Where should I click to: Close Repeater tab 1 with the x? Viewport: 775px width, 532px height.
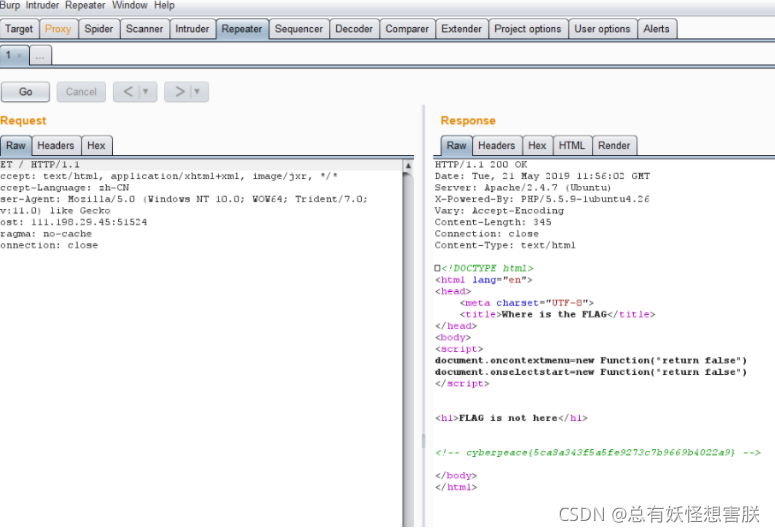tap(20, 56)
